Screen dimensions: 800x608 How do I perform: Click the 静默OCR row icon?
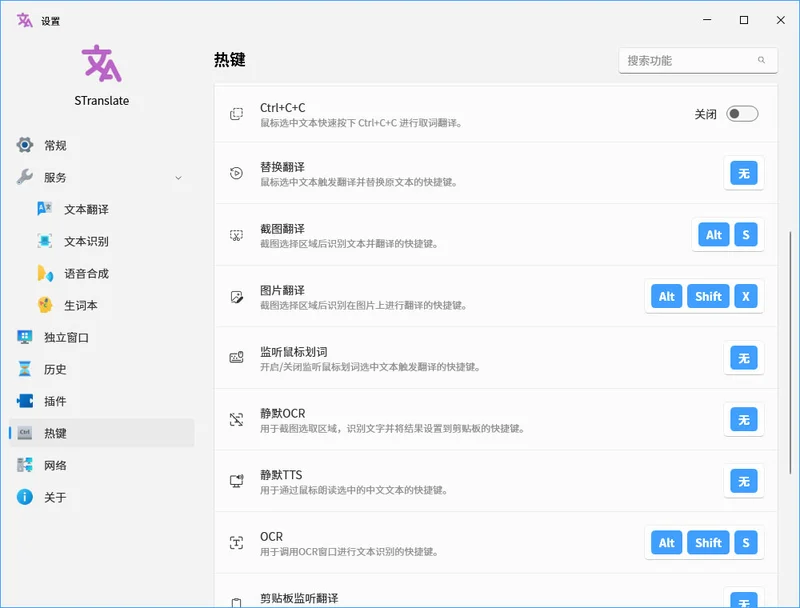tap(236, 420)
